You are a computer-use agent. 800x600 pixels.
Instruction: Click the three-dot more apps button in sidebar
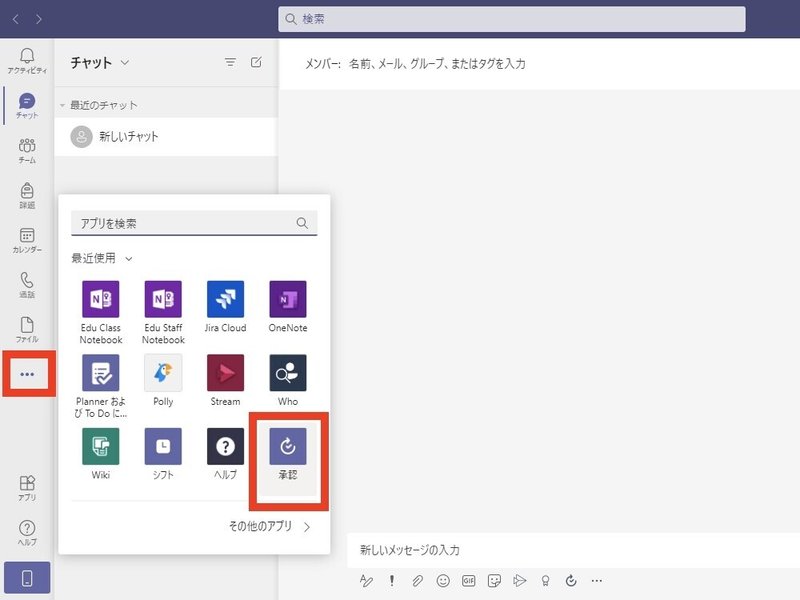pos(27,374)
